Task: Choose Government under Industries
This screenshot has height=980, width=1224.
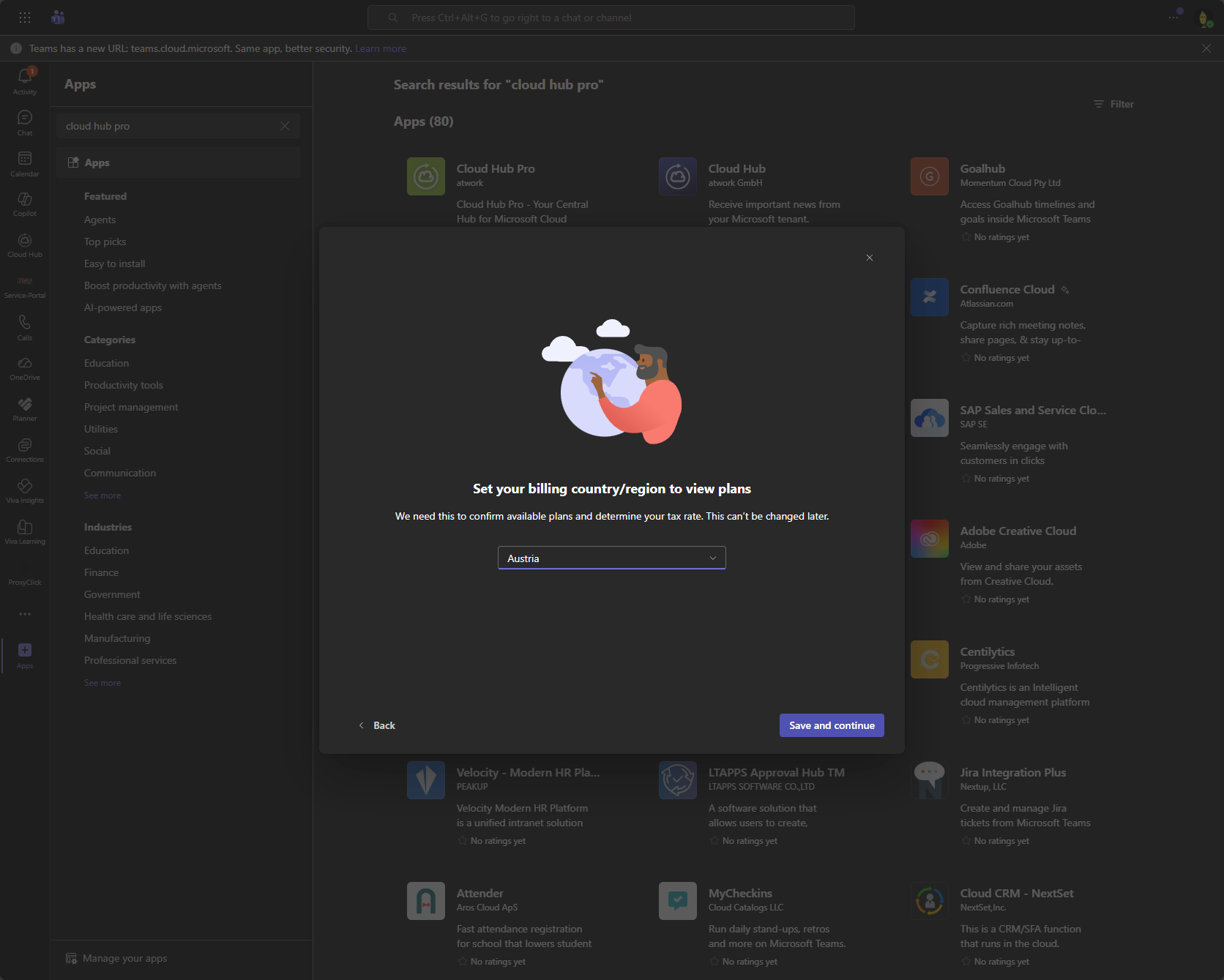Action: tap(112, 594)
